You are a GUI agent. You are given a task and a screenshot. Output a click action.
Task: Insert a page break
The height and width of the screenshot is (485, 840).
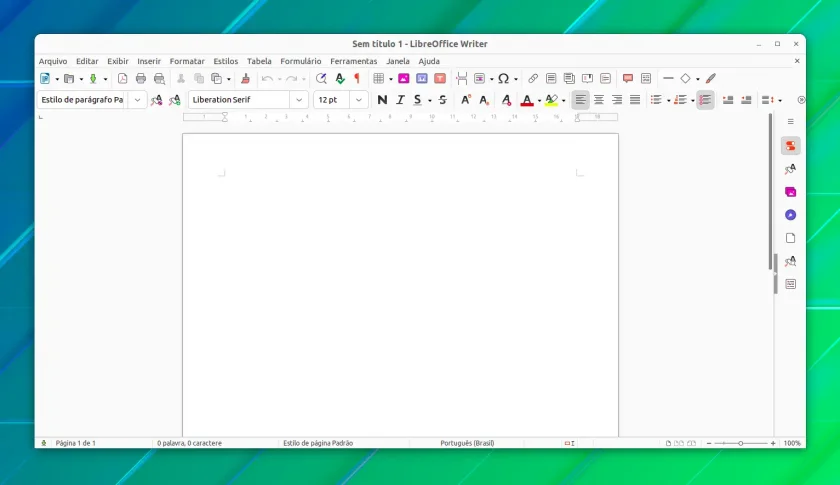461,79
